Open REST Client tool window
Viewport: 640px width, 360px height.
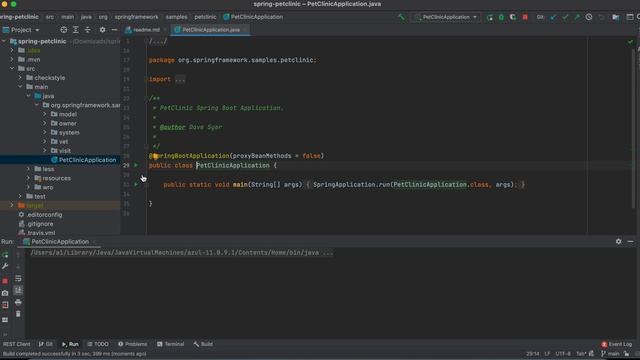(16, 344)
